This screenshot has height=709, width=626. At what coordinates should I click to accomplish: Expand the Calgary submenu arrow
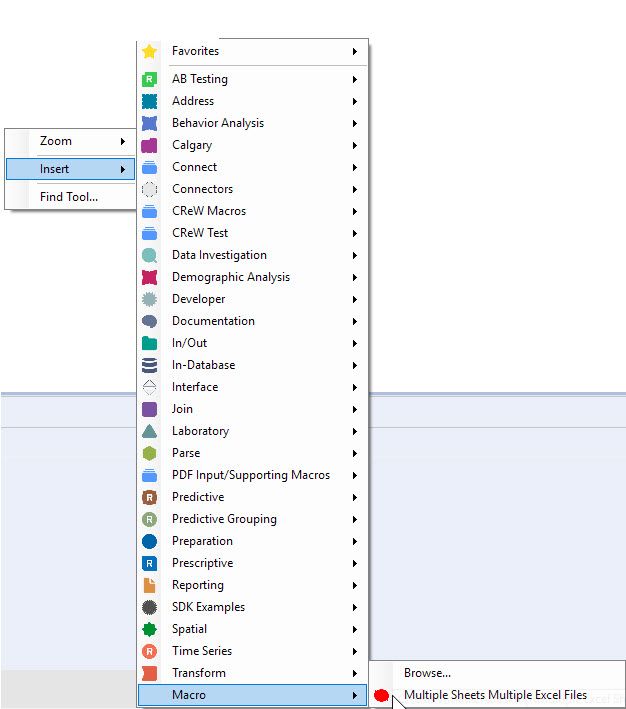point(355,146)
